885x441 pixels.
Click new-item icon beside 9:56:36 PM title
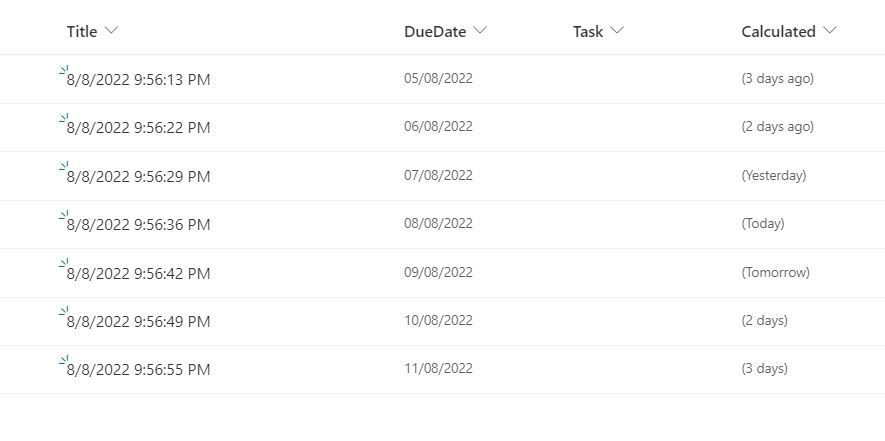pos(64,216)
